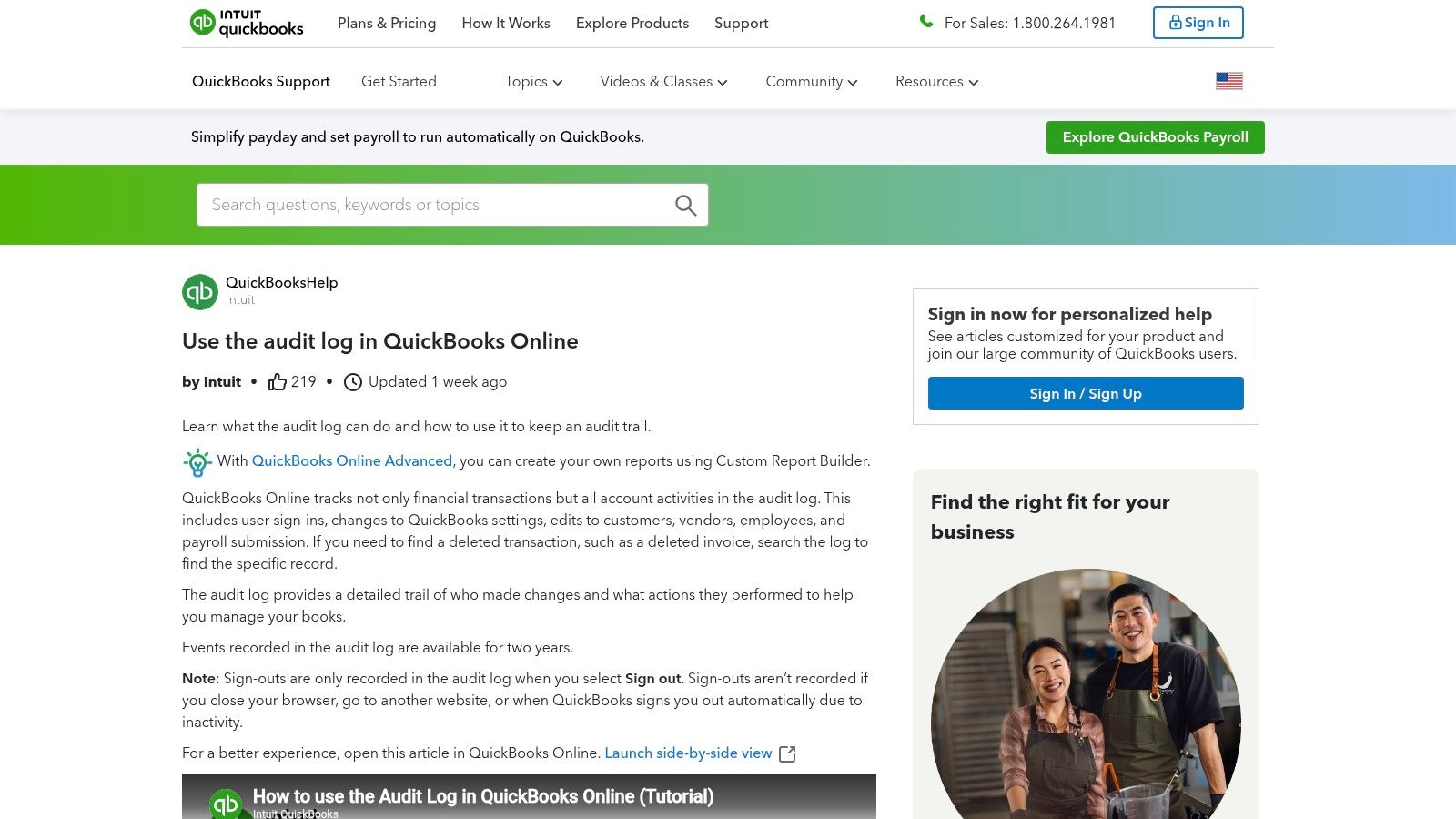Viewport: 1456px width, 819px height.
Task: Click the Intuit QuickBooks logo
Action: pos(247,23)
